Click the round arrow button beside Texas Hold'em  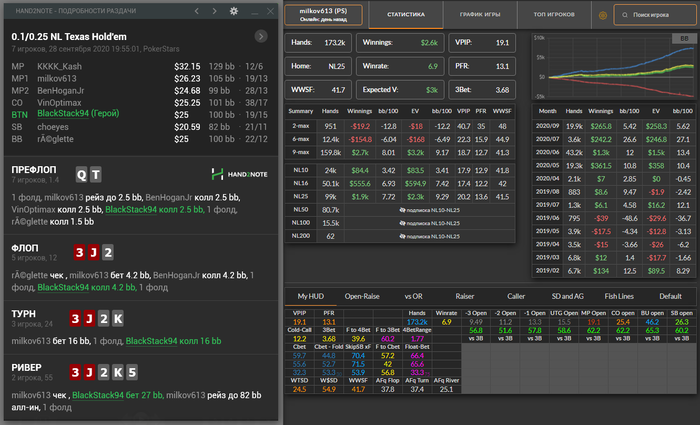pyautogui.click(x=262, y=36)
